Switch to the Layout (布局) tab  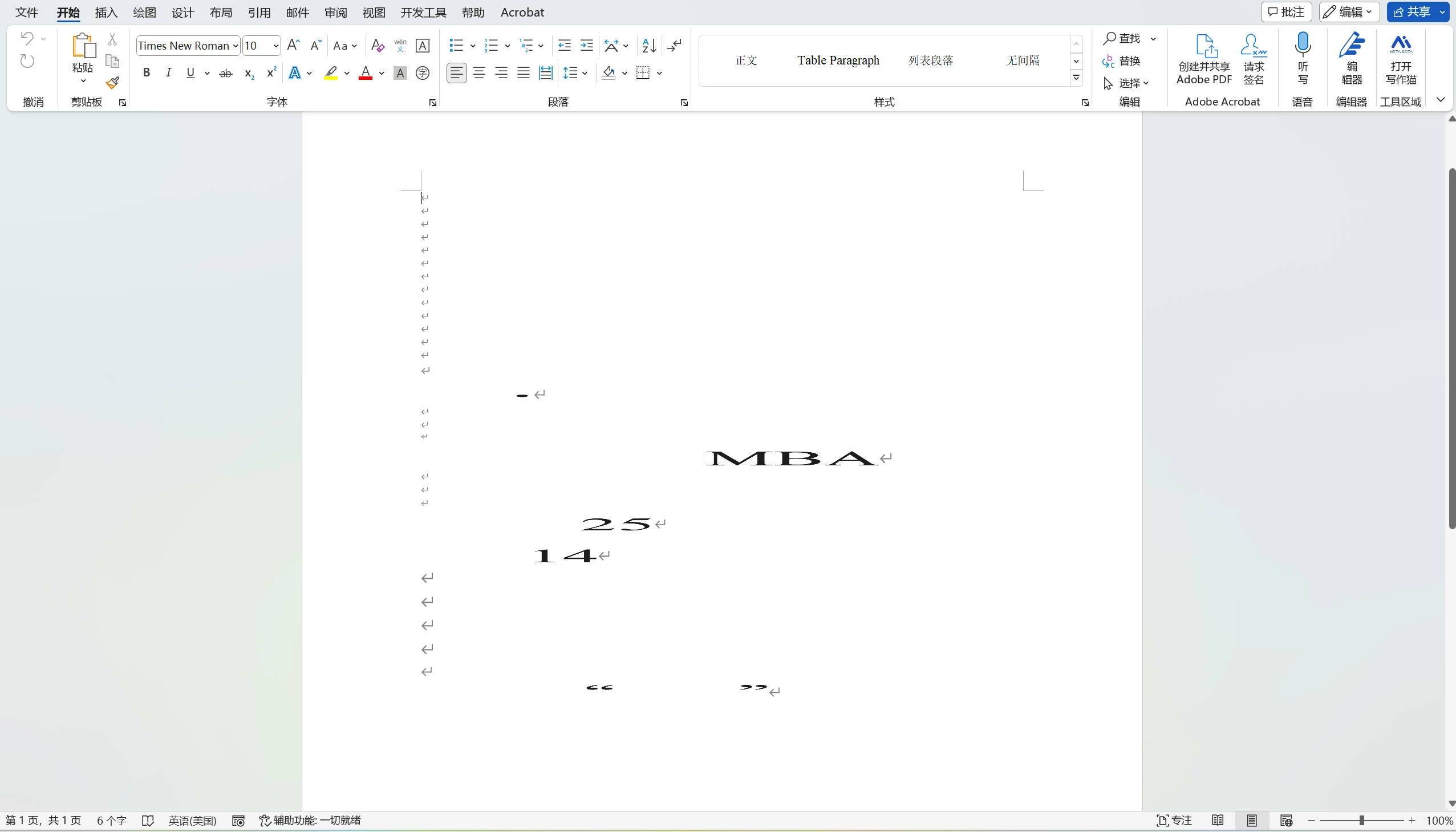pyautogui.click(x=221, y=13)
